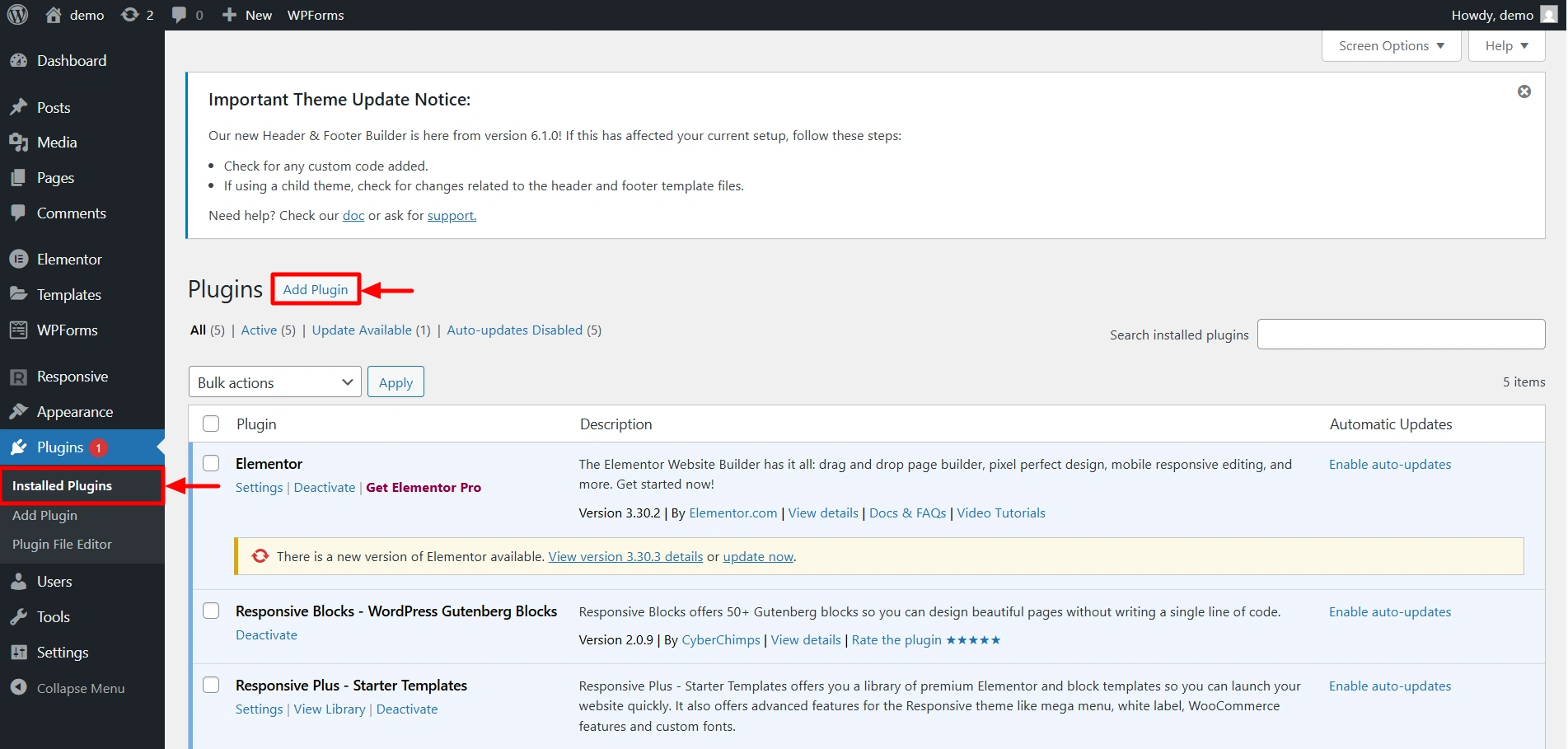This screenshot has width=1568, height=749.
Task: Open Elementor Video Tutorials link
Action: 1001,513
